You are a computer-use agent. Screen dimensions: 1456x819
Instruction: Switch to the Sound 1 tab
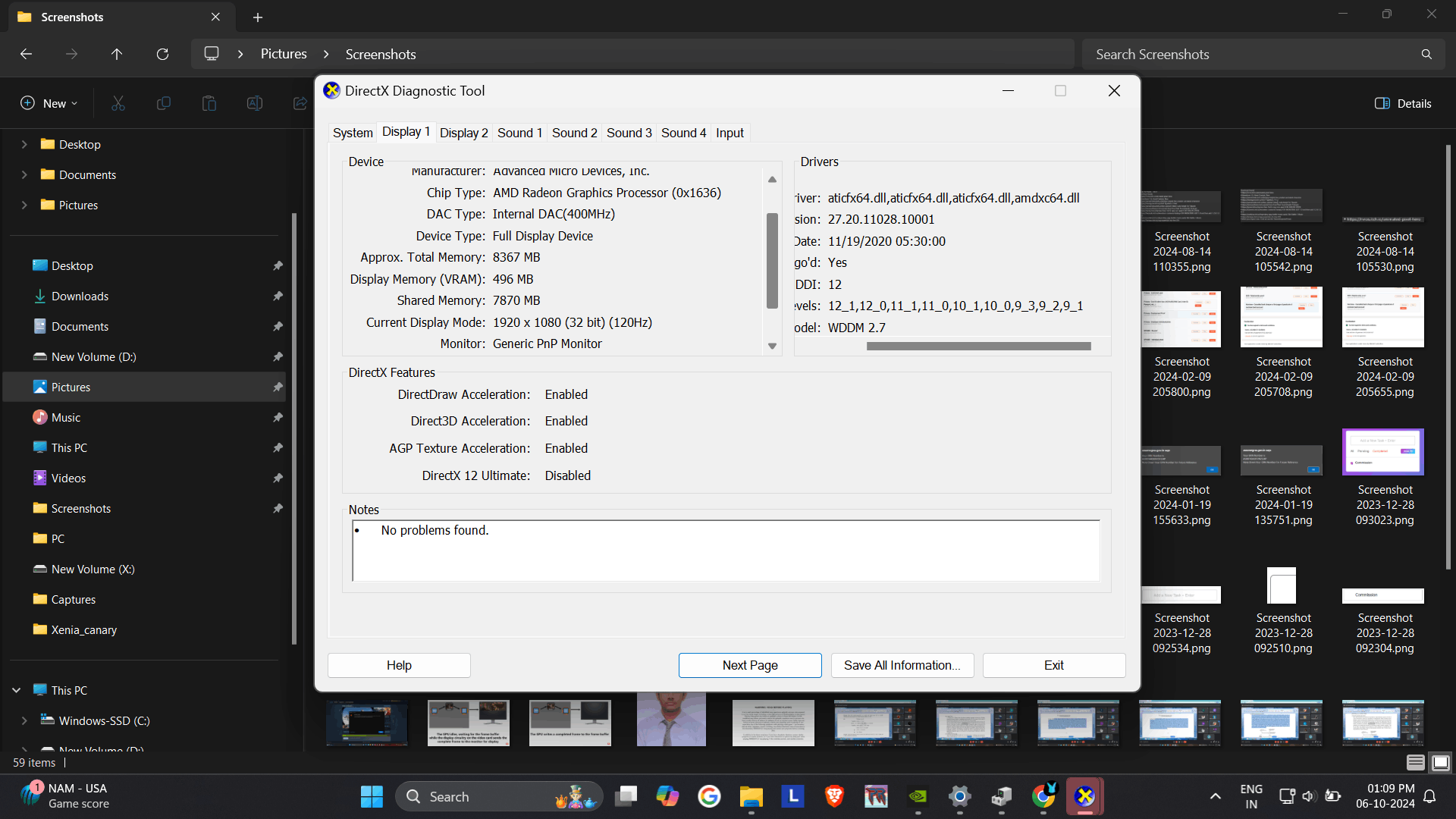pyautogui.click(x=519, y=133)
